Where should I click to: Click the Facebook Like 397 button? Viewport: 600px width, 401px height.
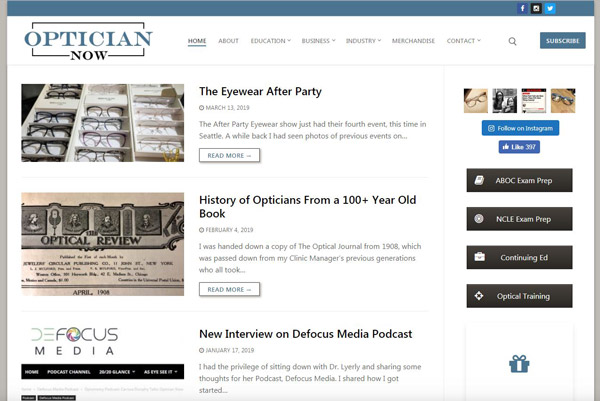[519, 147]
